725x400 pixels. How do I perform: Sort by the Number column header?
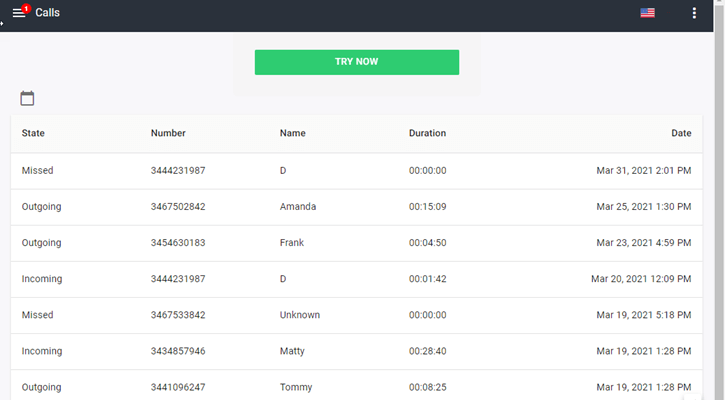(x=168, y=133)
